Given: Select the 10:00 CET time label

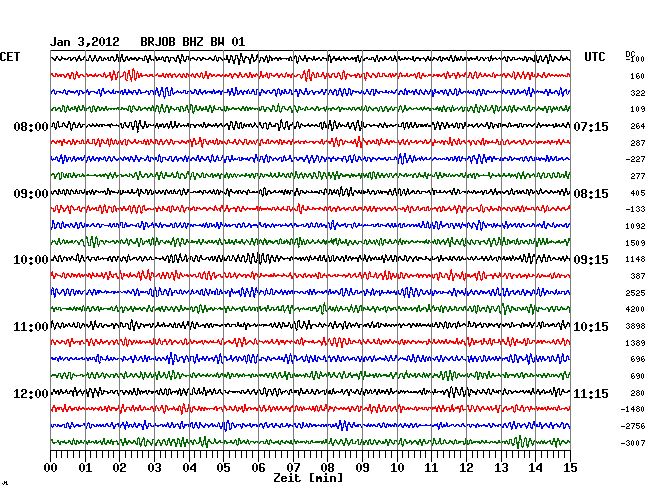Looking at the screenshot, I should 31,260.
